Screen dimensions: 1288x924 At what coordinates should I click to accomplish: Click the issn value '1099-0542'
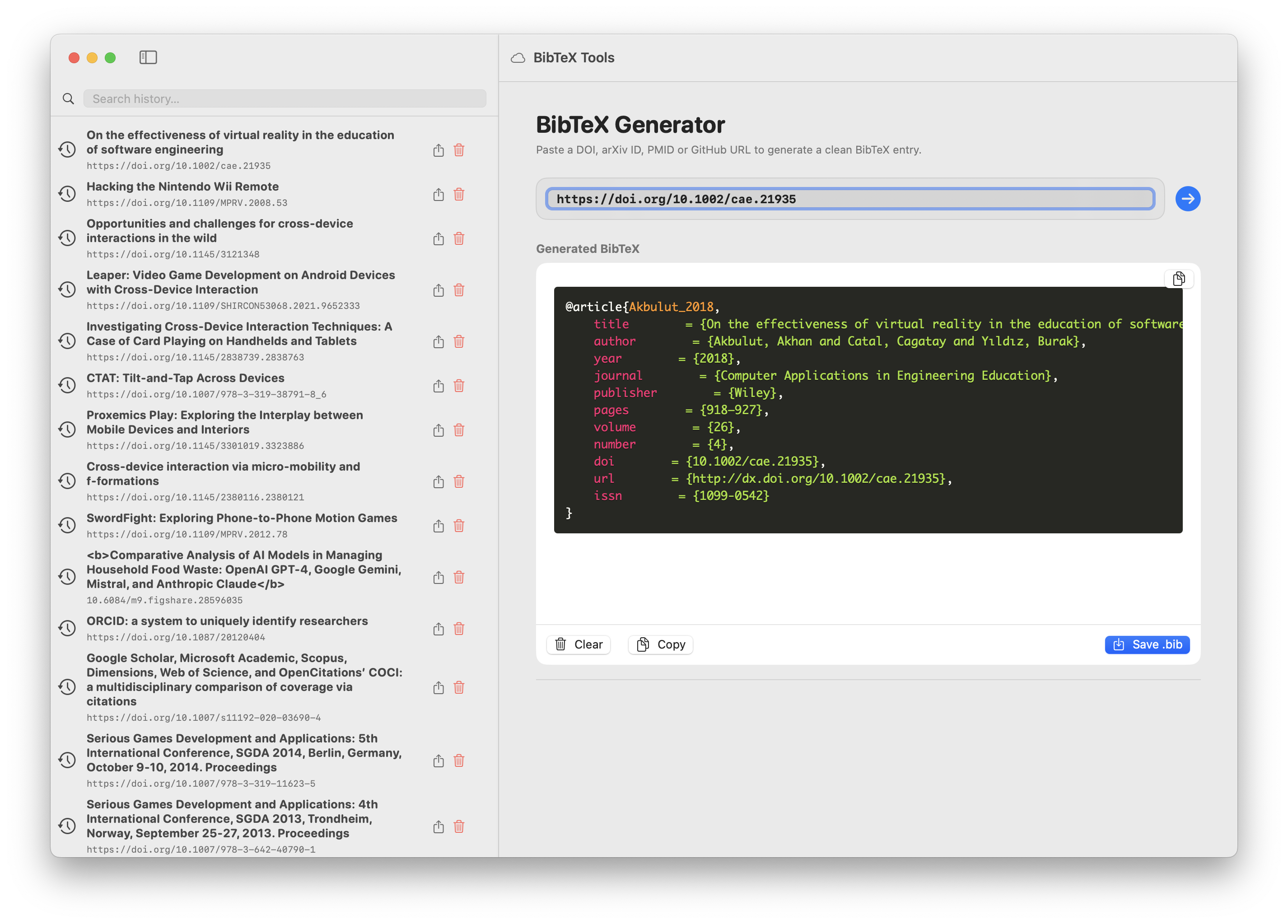(x=731, y=496)
